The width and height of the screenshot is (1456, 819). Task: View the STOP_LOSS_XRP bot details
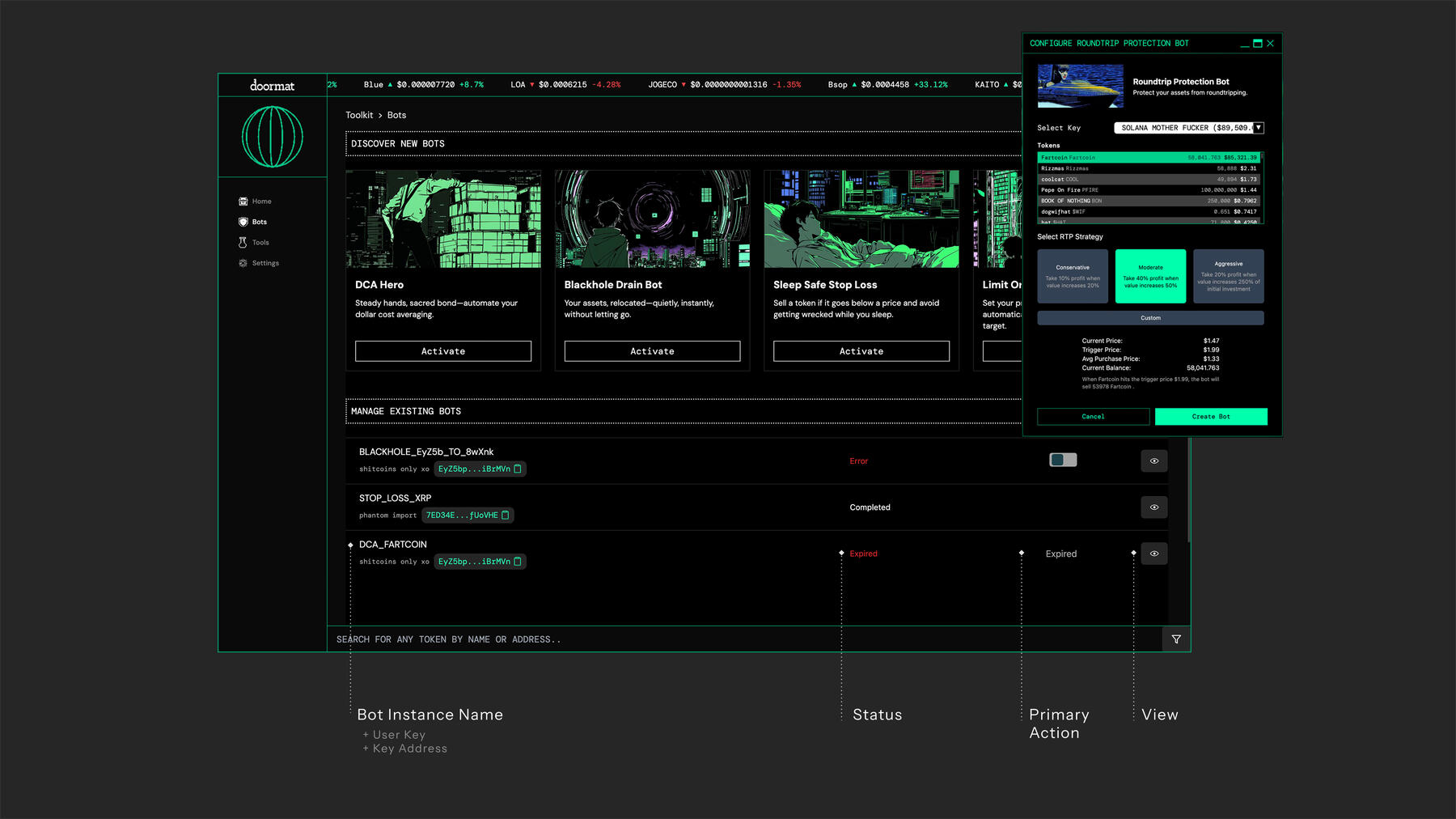(1154, 507)
